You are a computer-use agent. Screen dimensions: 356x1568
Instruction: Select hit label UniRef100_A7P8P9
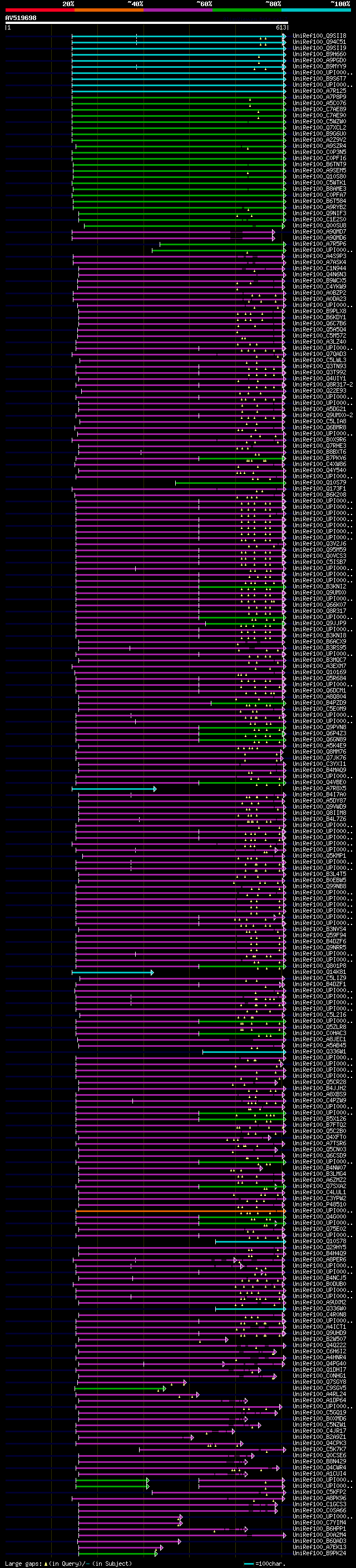tap(319, 97)
